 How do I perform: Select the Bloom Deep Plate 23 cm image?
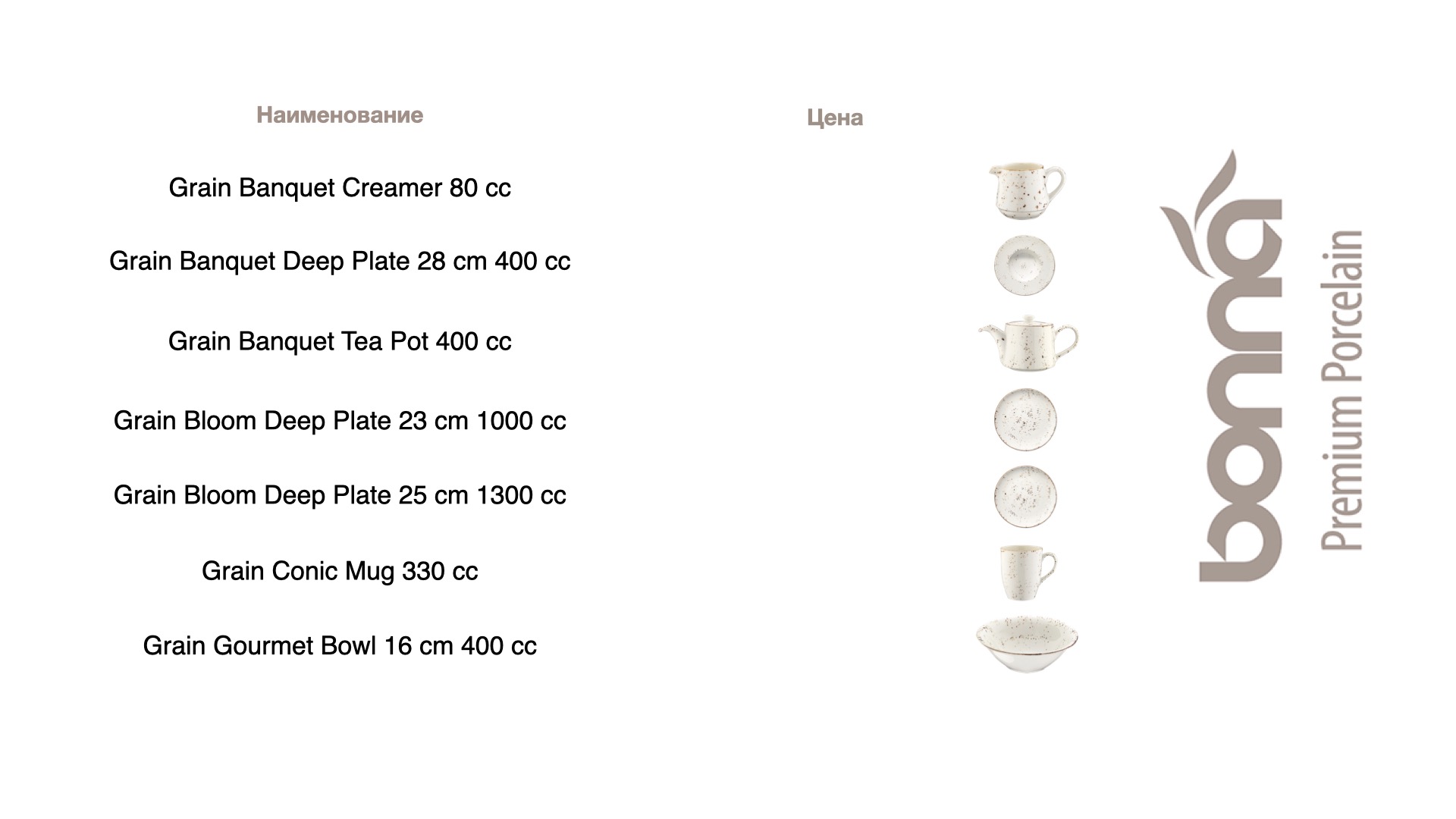click(1025, 419)
